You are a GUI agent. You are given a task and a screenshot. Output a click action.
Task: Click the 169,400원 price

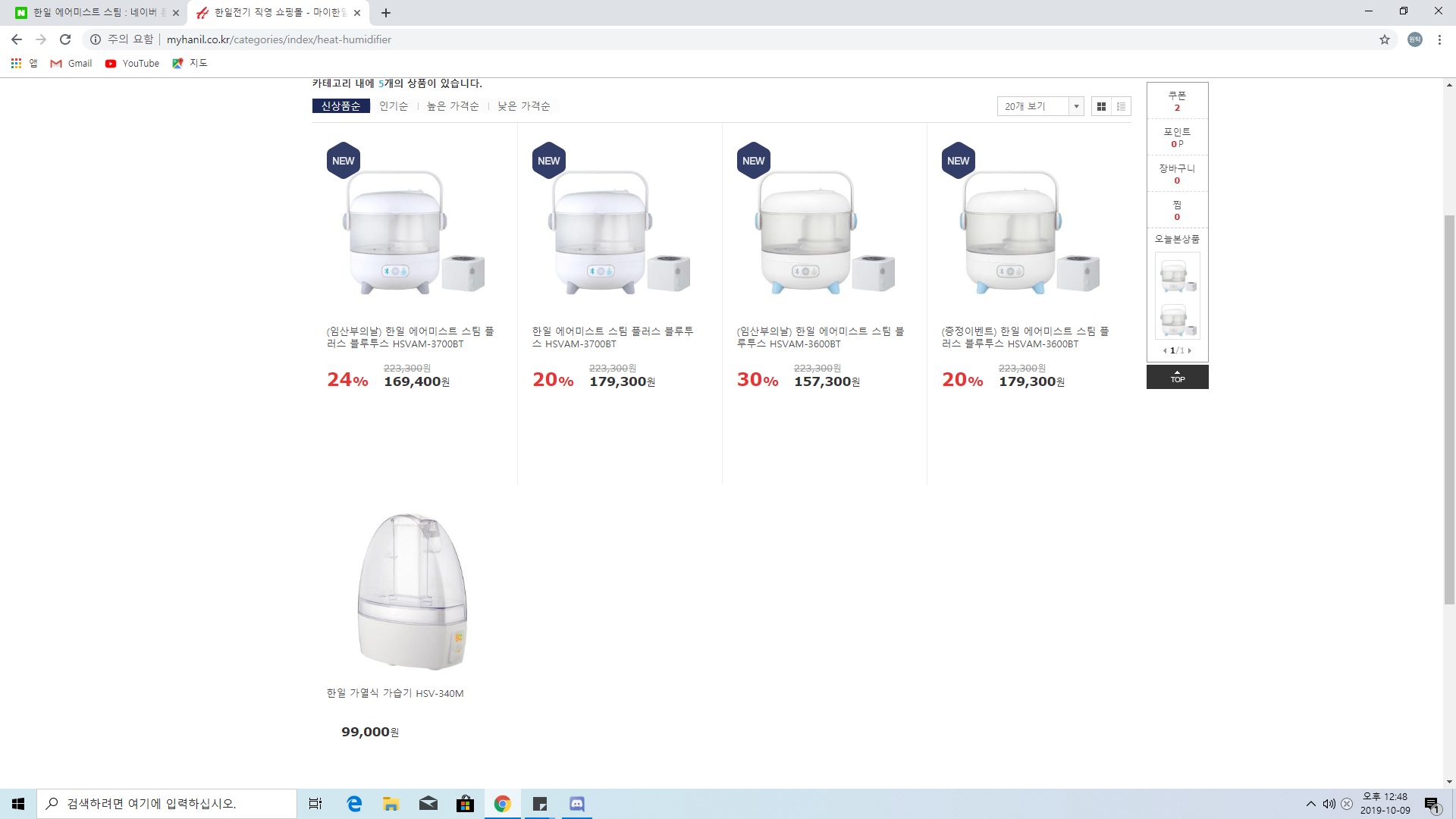coord(416,381)
